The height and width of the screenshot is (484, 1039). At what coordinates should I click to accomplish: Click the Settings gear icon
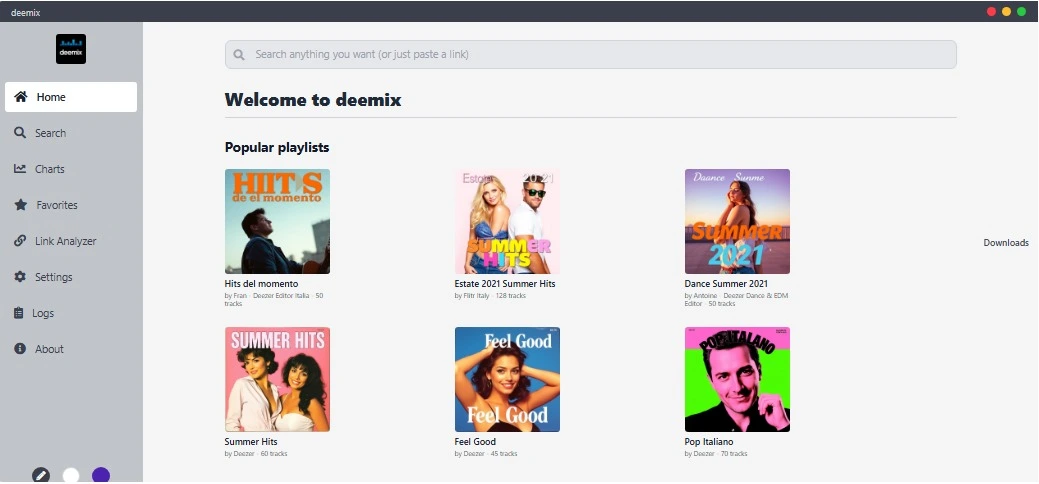point(20,276)
